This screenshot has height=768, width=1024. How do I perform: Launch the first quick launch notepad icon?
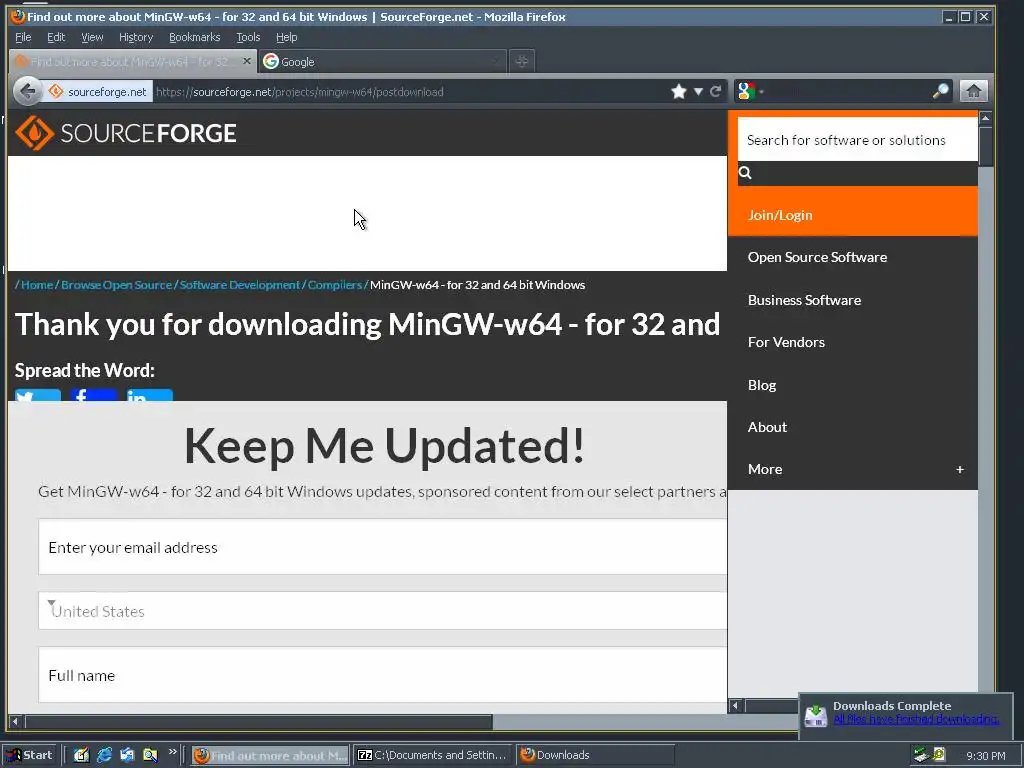(81, 755)
